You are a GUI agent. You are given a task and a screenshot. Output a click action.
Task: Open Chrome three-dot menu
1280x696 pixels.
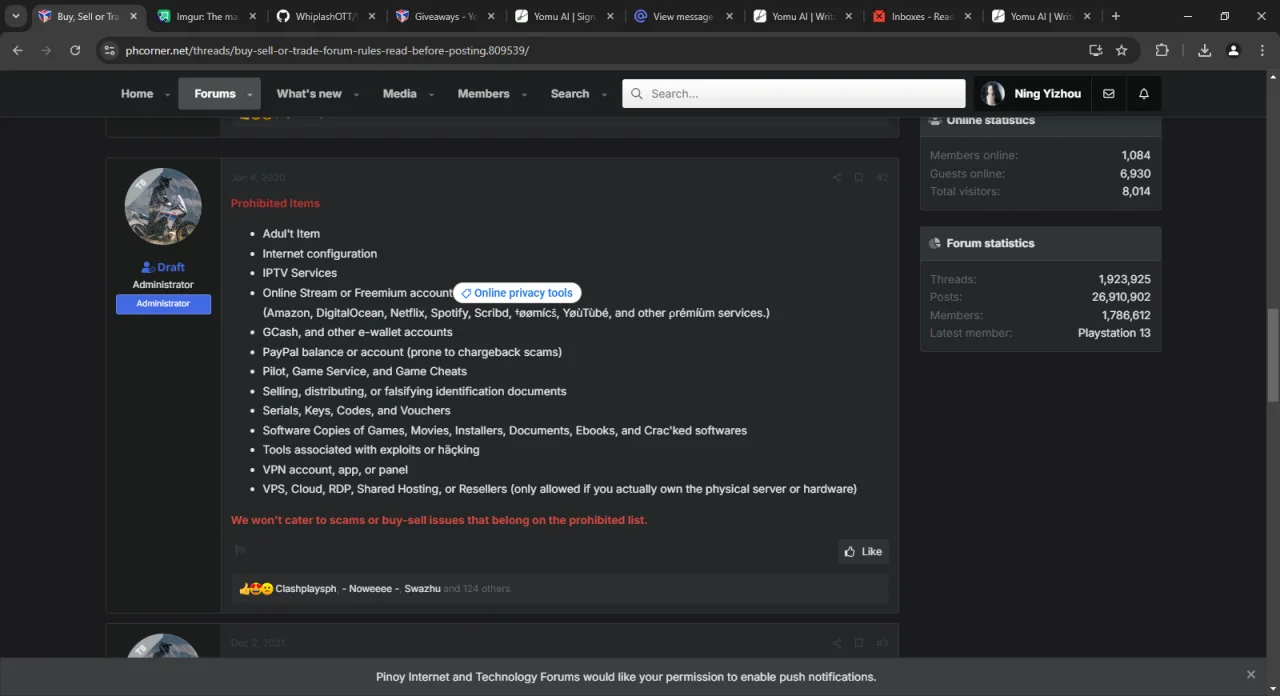1261,50
